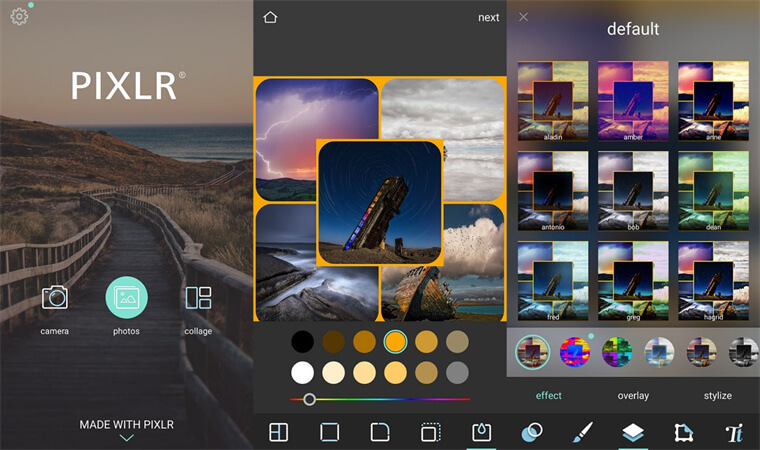Apply the dean effect
The width and height of the screenshot is (760, 450).
tap(713, 191)
